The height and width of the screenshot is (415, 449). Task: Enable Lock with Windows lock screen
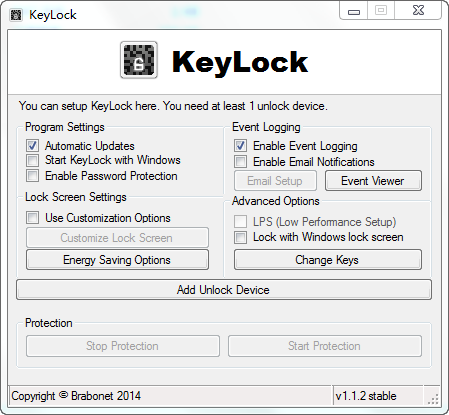[240, 237]
